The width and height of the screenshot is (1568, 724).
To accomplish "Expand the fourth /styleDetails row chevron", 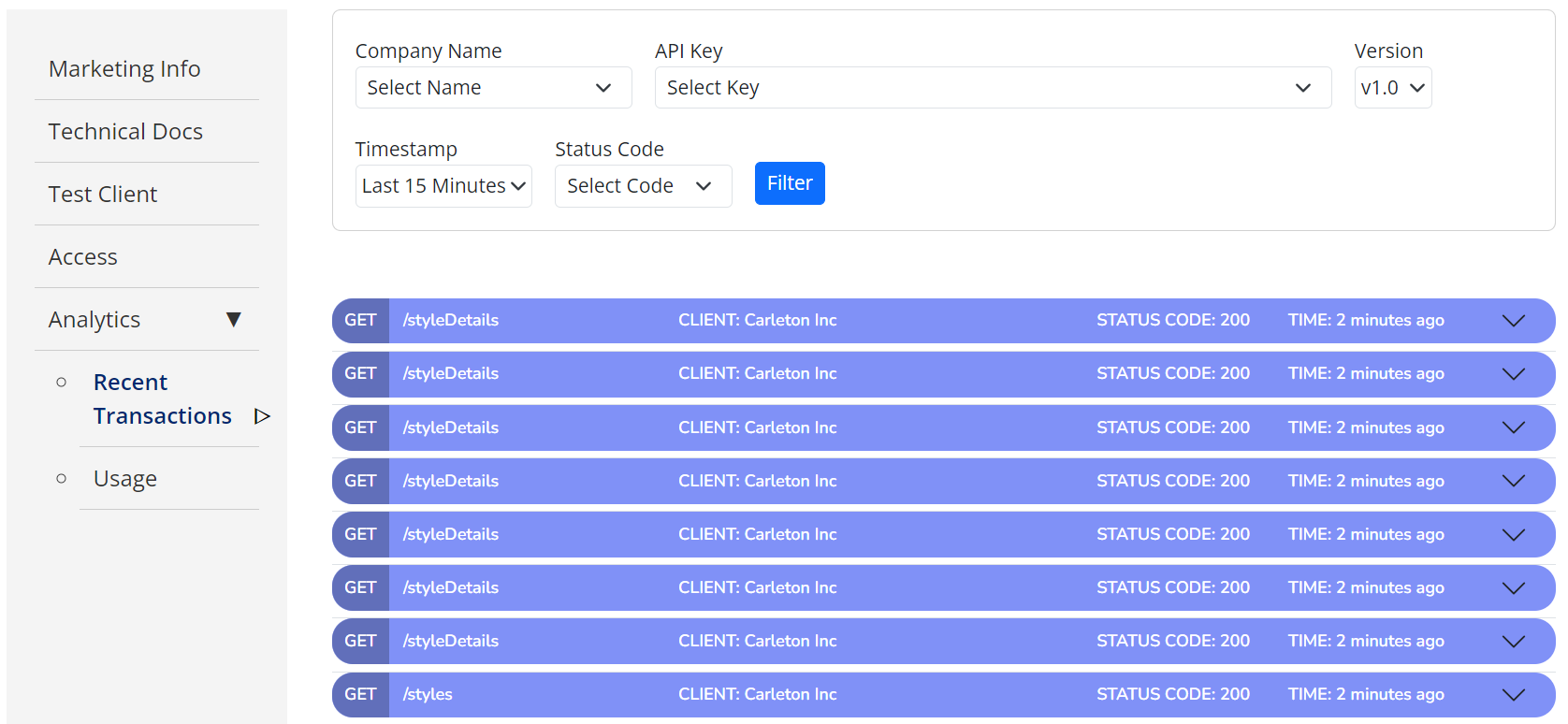I will (x=1513, y=481).
